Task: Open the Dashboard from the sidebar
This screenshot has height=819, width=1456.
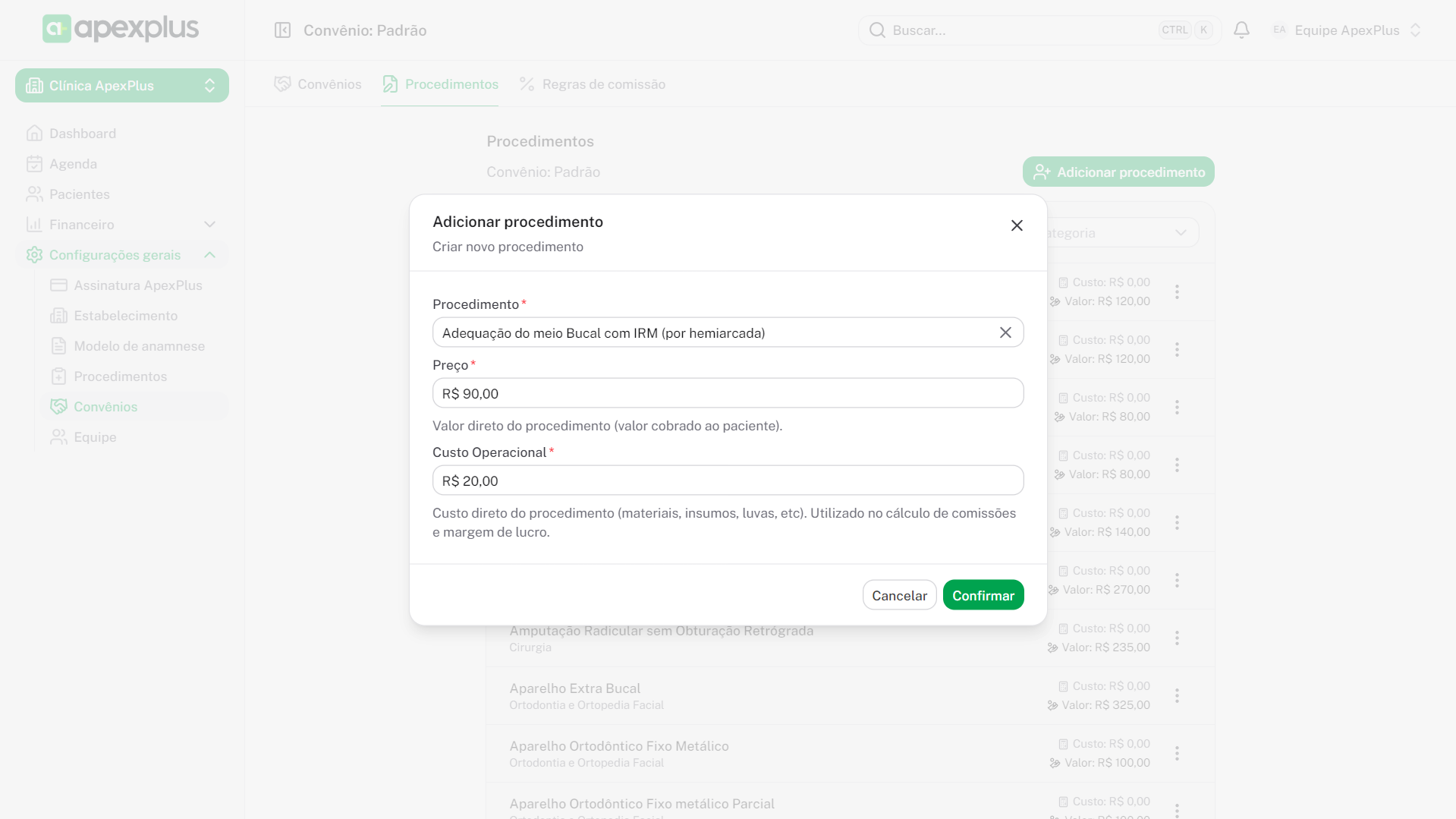Action: [82, 134]
